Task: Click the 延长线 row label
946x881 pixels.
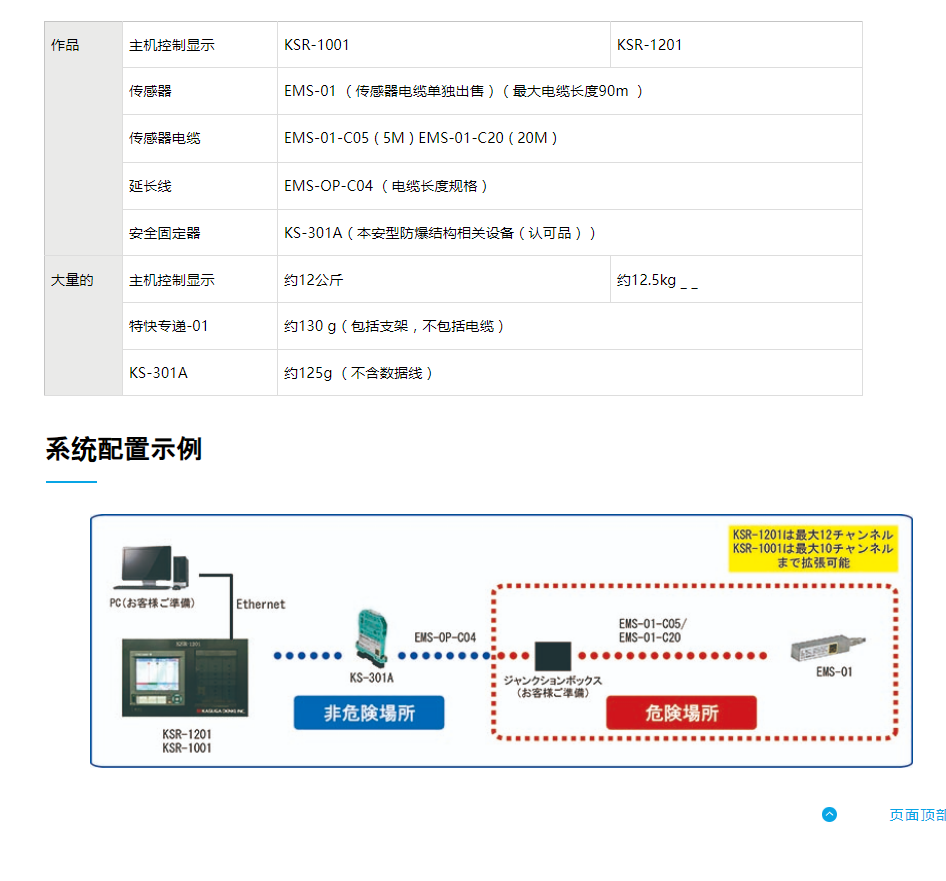Action: point(151,186)
